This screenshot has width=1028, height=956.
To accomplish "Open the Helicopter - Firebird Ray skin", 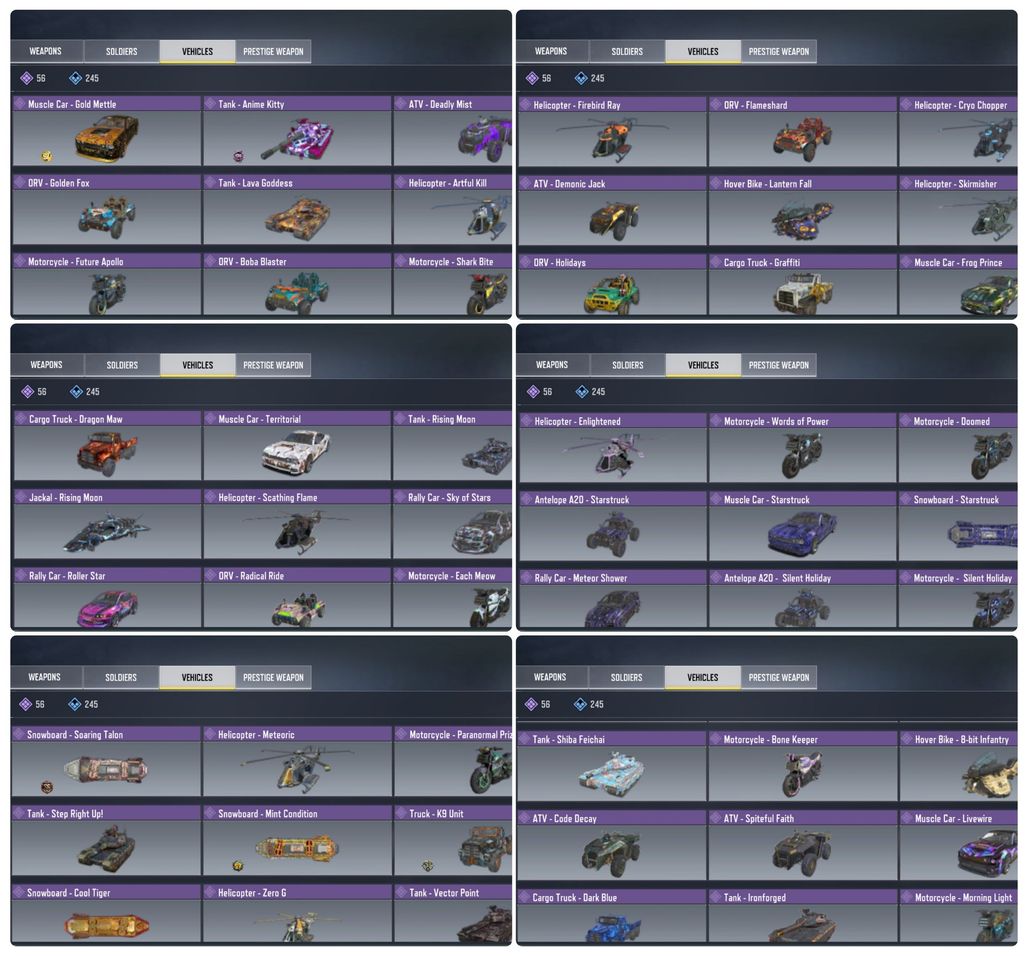I will click(612, 132).
